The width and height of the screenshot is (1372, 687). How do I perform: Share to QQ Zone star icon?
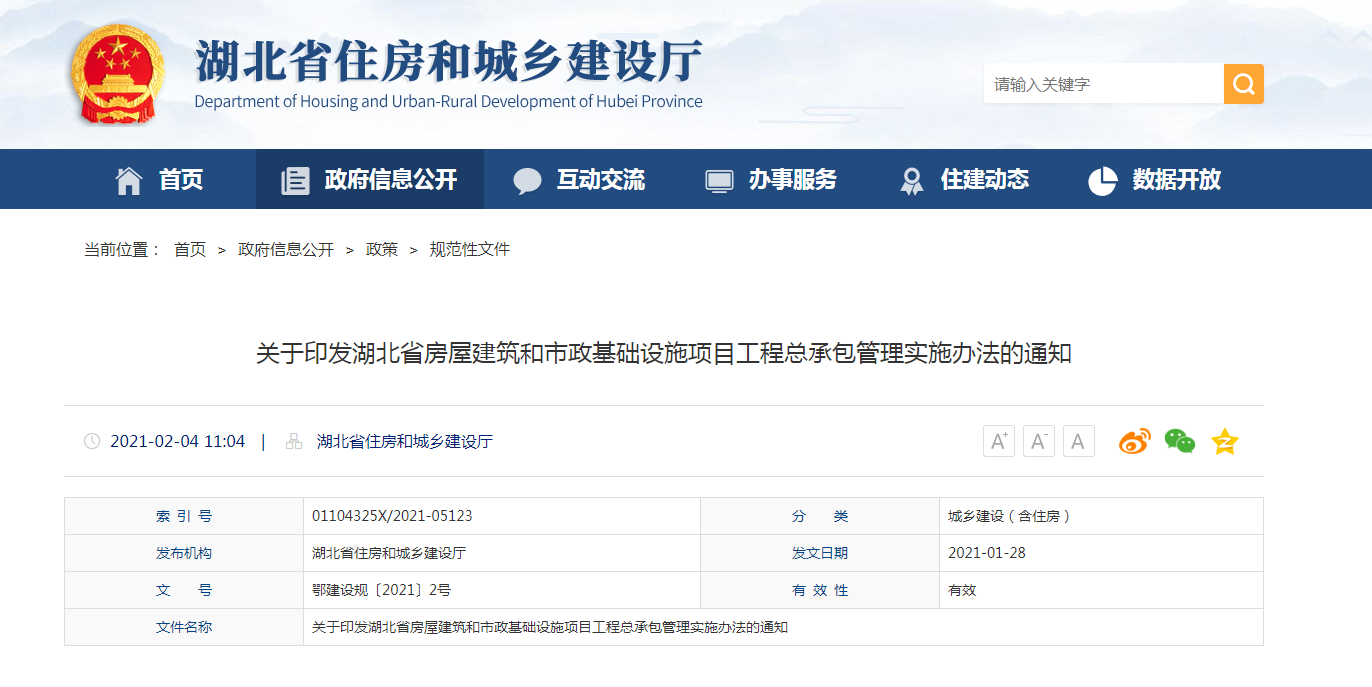[1225, 441]
